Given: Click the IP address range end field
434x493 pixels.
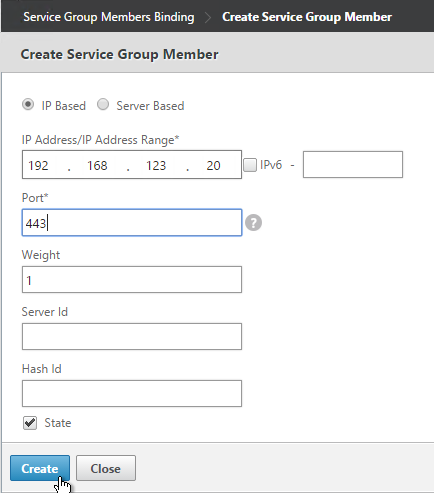Looking at the screenshot, I should click(x=353, y=165).
